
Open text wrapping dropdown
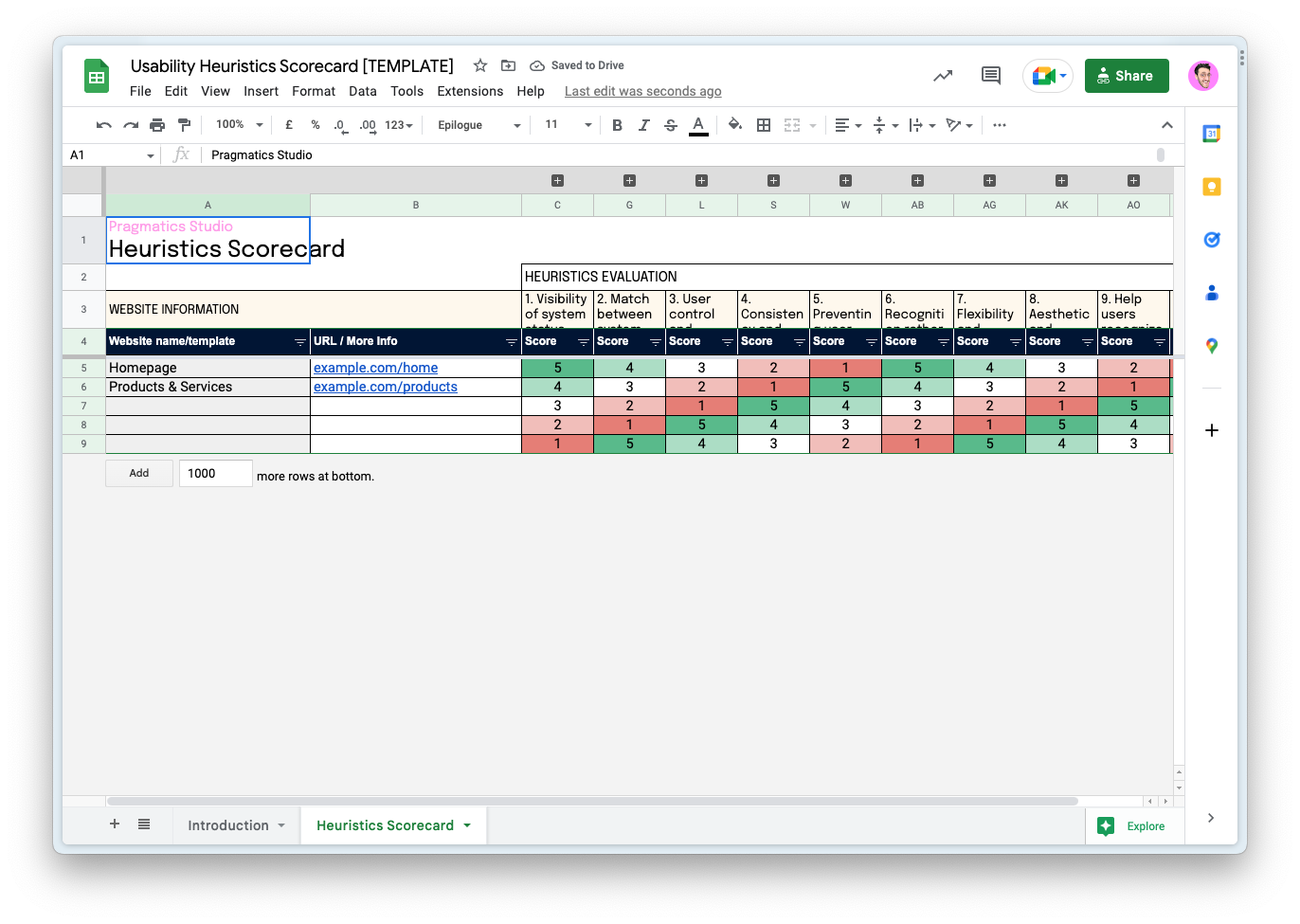point(922,125)
